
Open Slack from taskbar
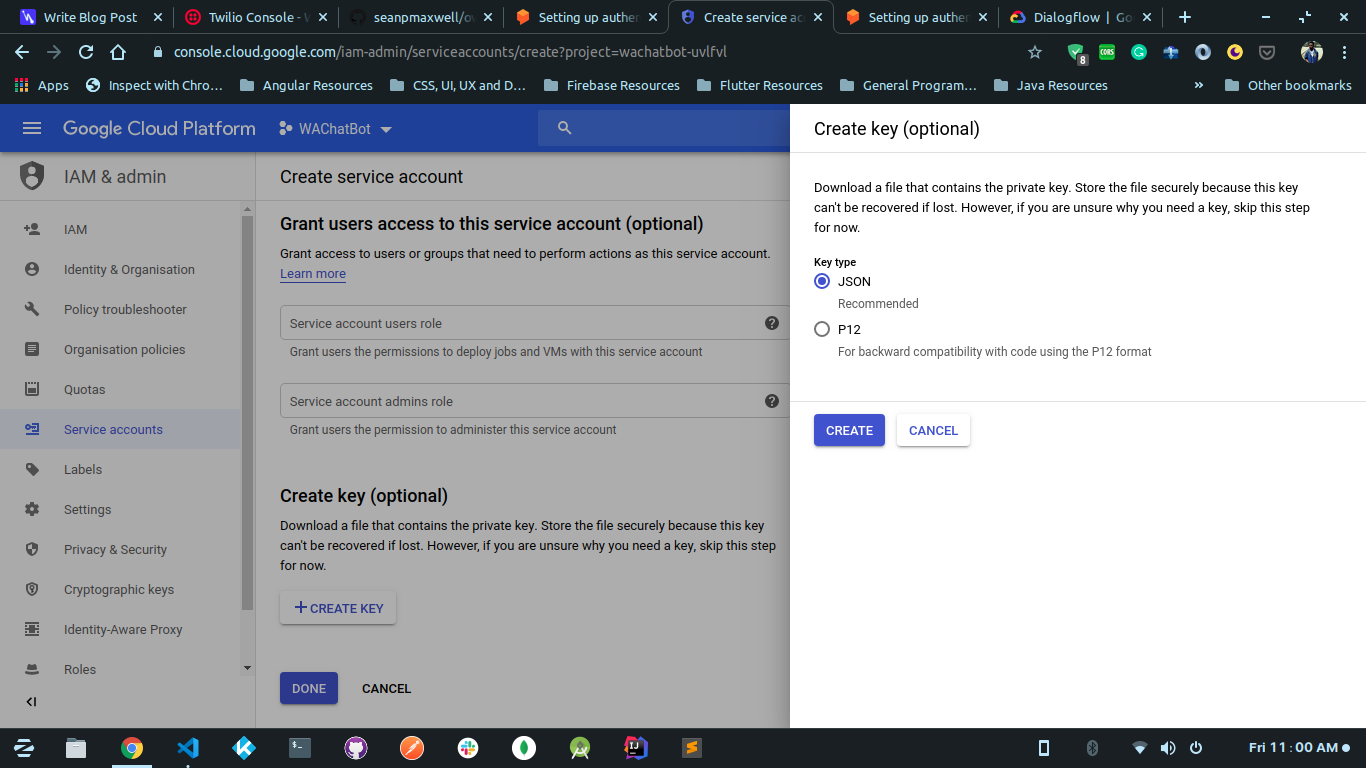click(468, 747)
